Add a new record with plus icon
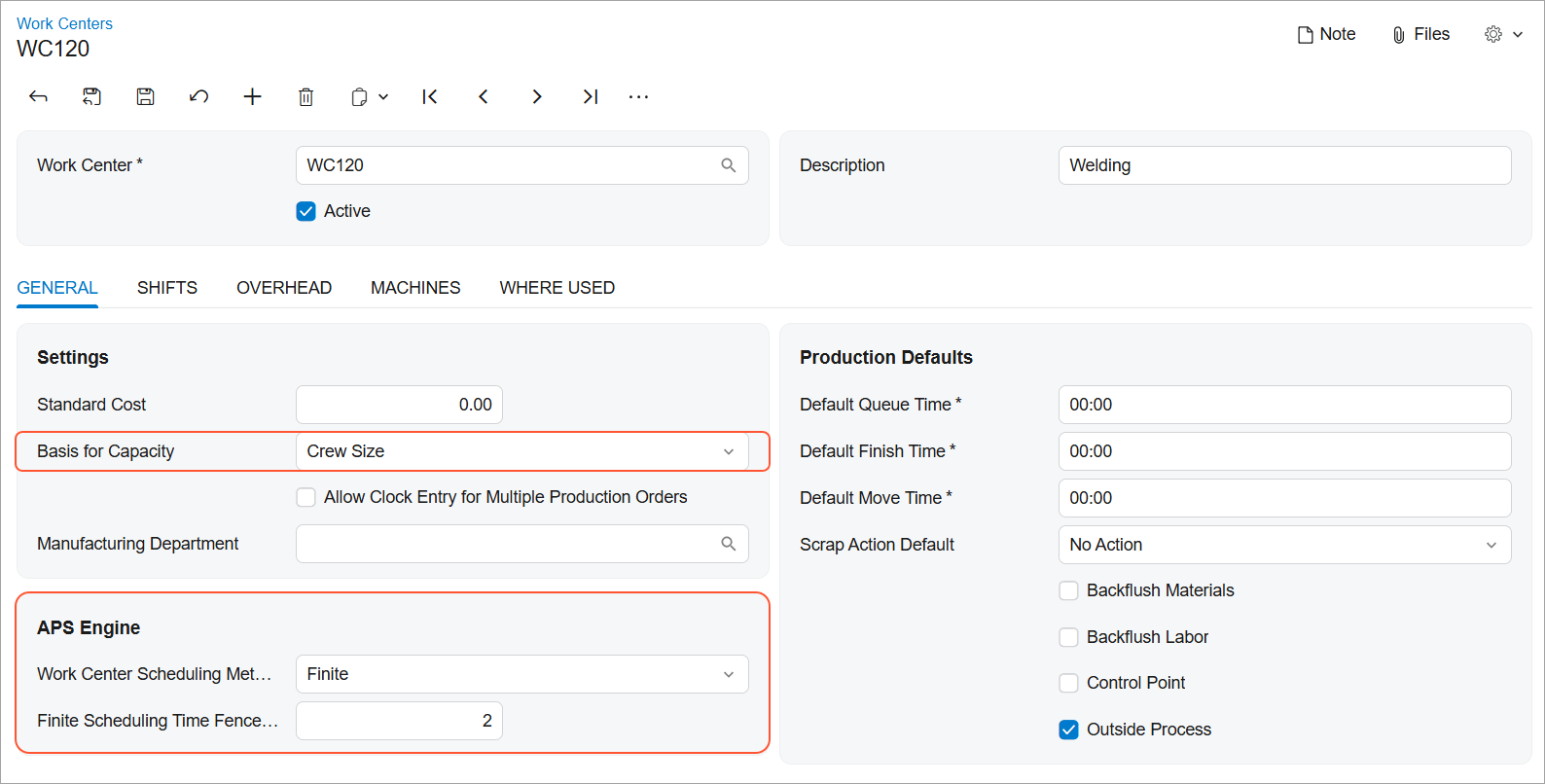This screenshot has width=1545, height=784. [252, 96]
